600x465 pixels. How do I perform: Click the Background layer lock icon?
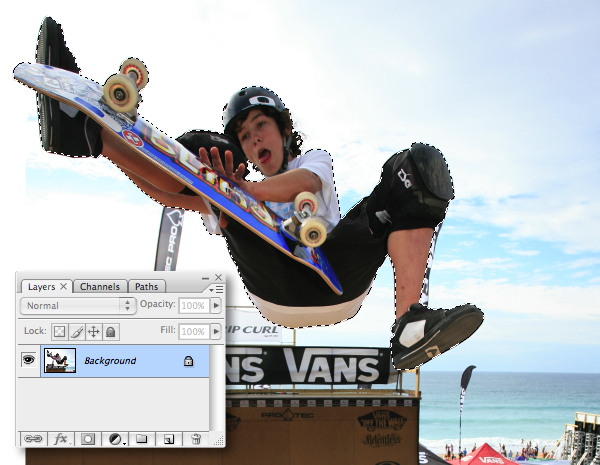(188, 361)
